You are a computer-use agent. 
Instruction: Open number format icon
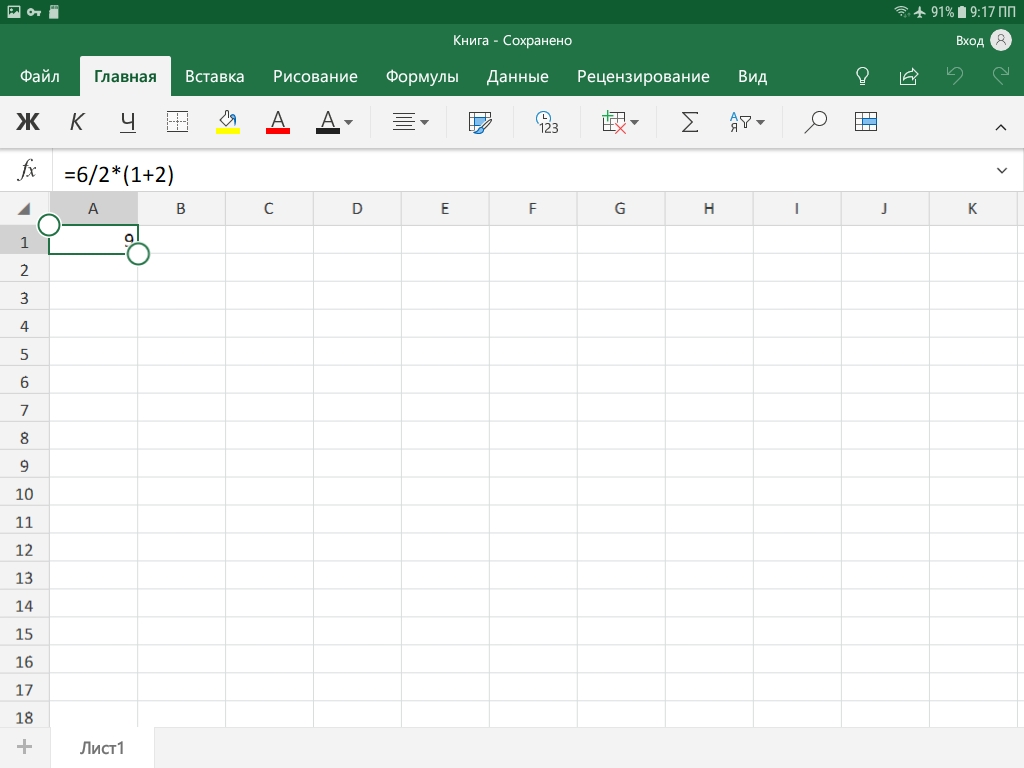(547, 122)
